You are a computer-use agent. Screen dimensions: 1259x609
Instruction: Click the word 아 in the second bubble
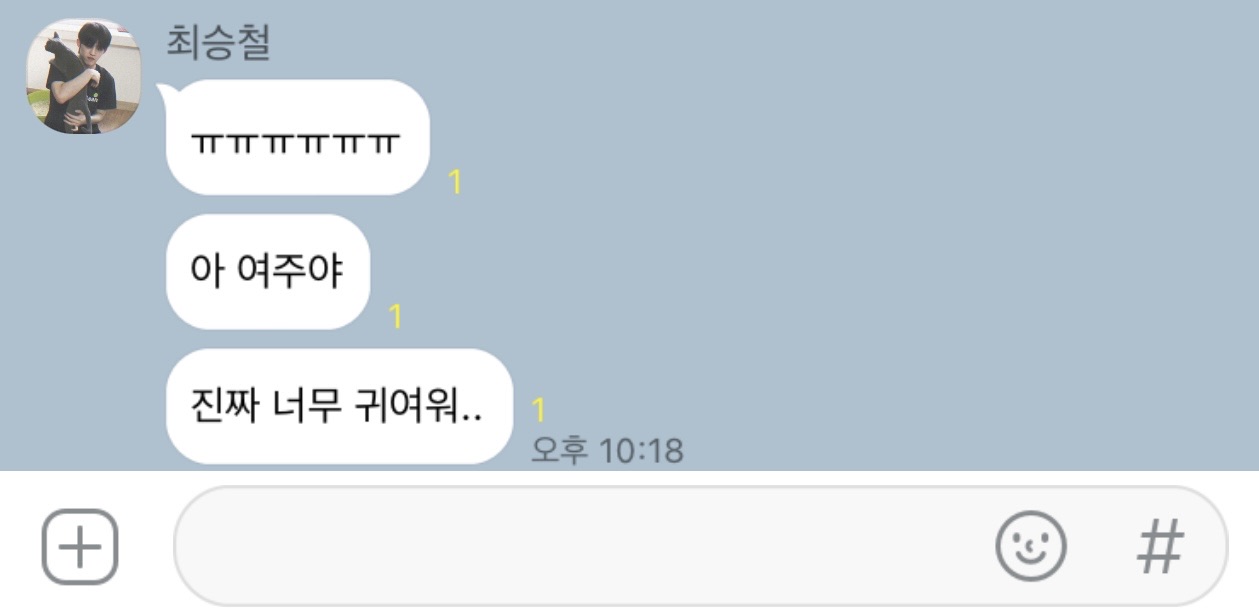click(206, 272)
